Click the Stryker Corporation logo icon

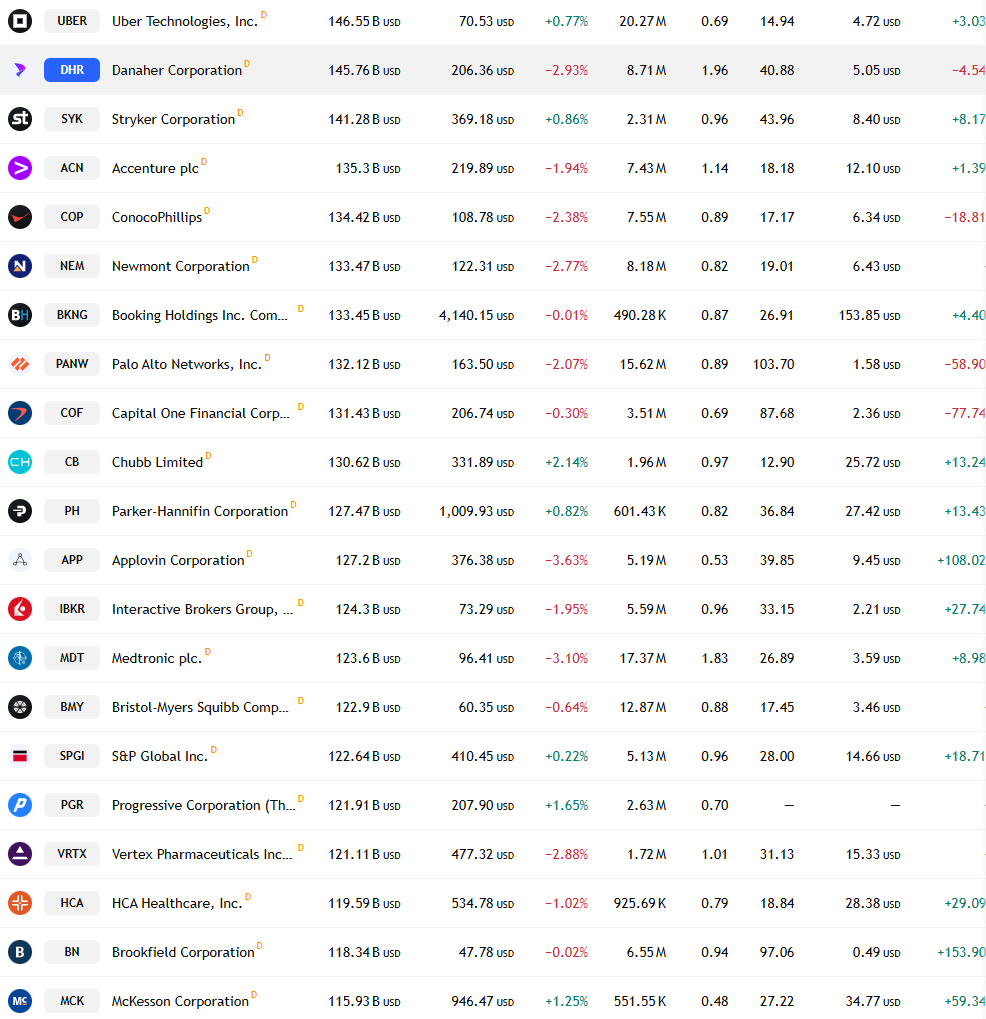(x=20, y=119)
